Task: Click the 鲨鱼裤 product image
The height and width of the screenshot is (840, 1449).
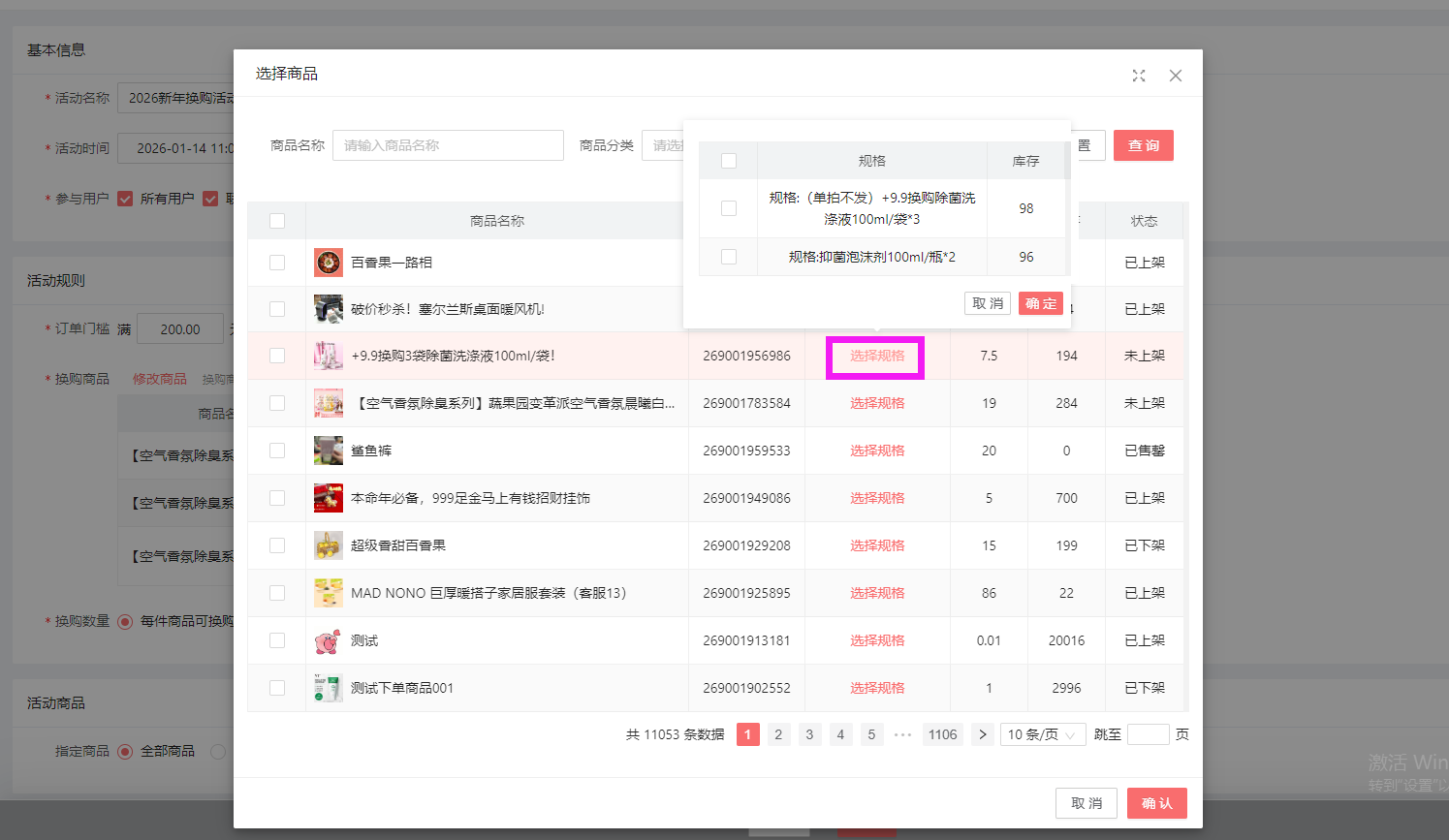Action: tap(329, 451)
